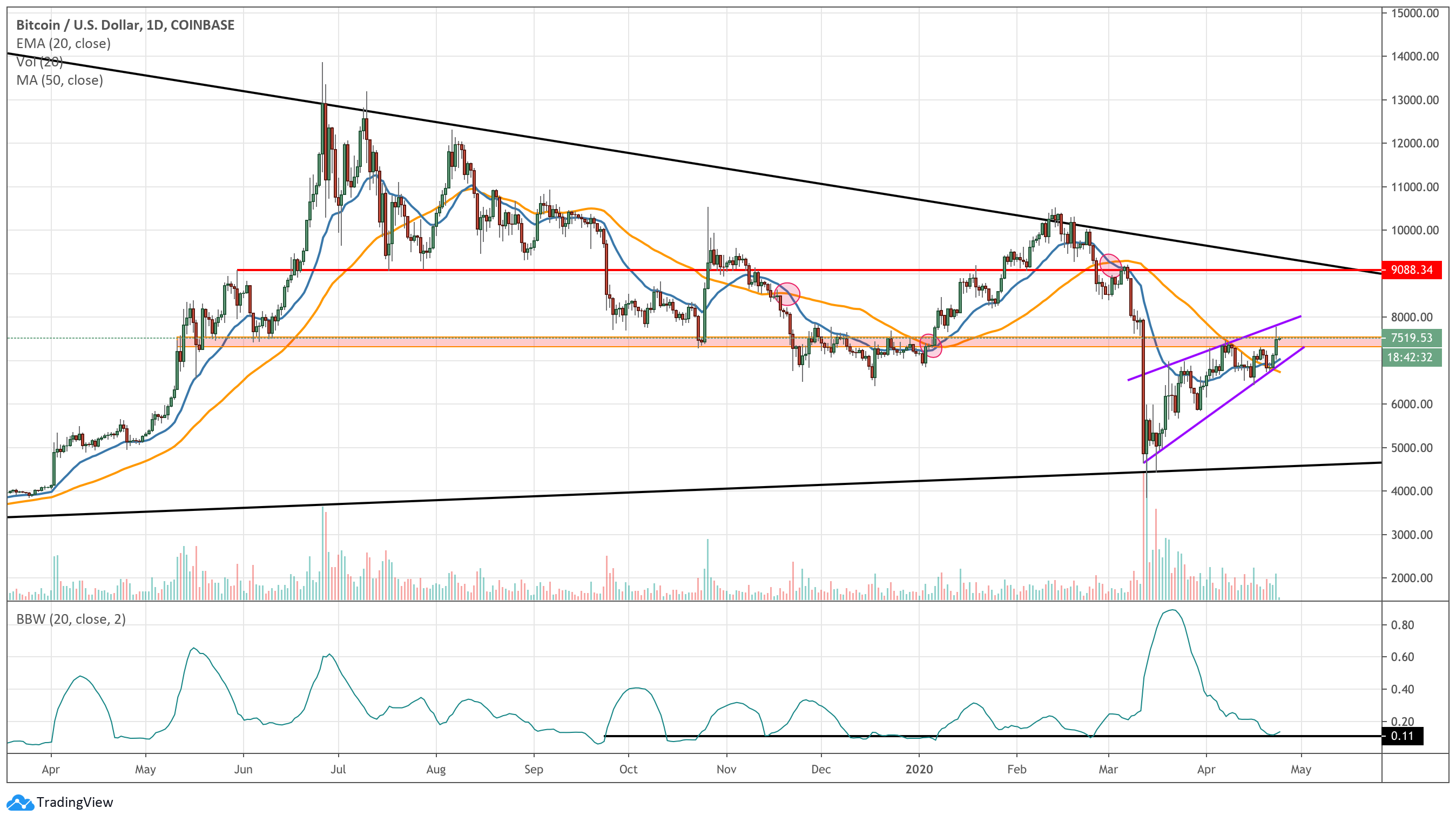Click the 15000.00 price axis label

[x=1415, y=13]
